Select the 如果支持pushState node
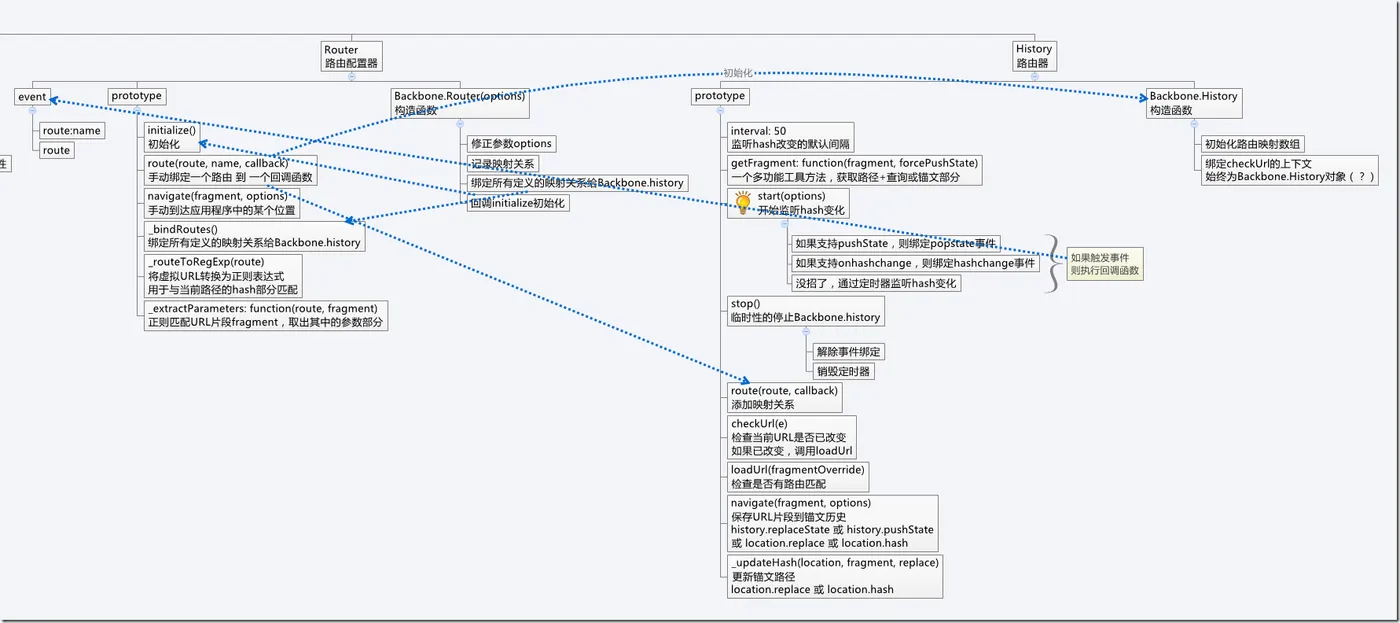Image resolution: width=1400 pixels, height=623 pixels. (895, 243)
